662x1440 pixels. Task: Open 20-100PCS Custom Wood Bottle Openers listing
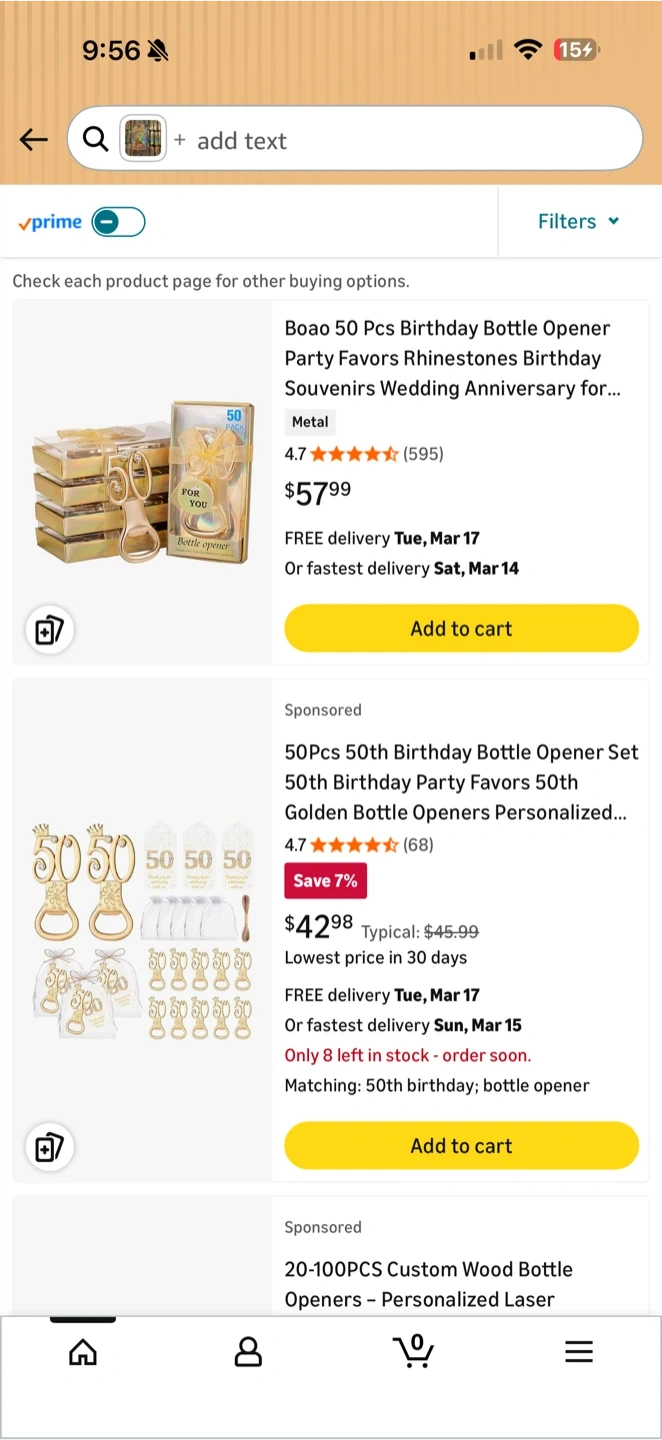pyautogui.click(x=428, y=1284)
